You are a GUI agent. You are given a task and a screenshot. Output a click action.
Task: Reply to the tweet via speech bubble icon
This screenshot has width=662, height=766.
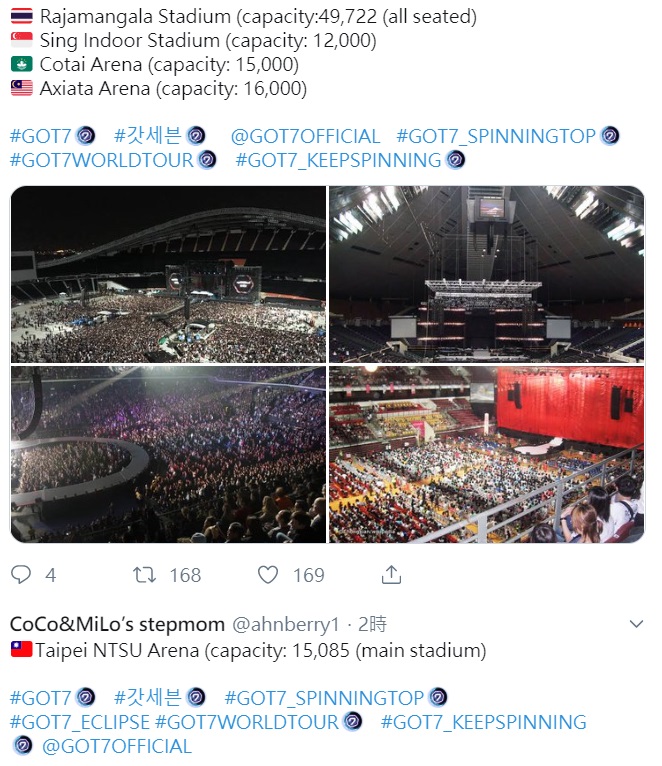pyautogui.click(x=21, y=574)
